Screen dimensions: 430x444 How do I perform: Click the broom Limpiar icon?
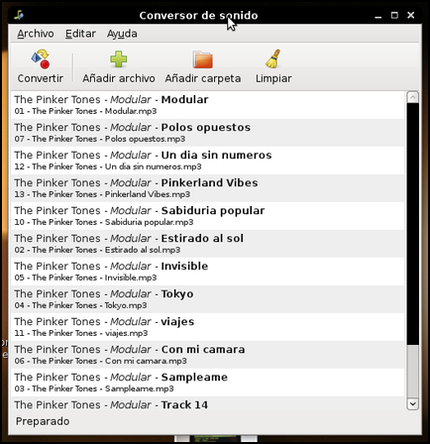coord(273,59)
